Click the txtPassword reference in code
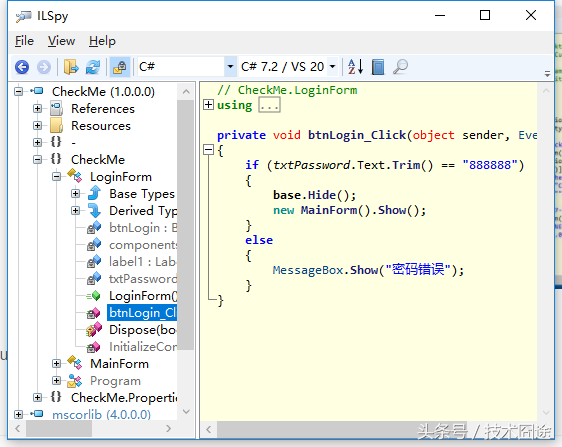Viewport: 562px width, 447px height. tap(311, 165)
